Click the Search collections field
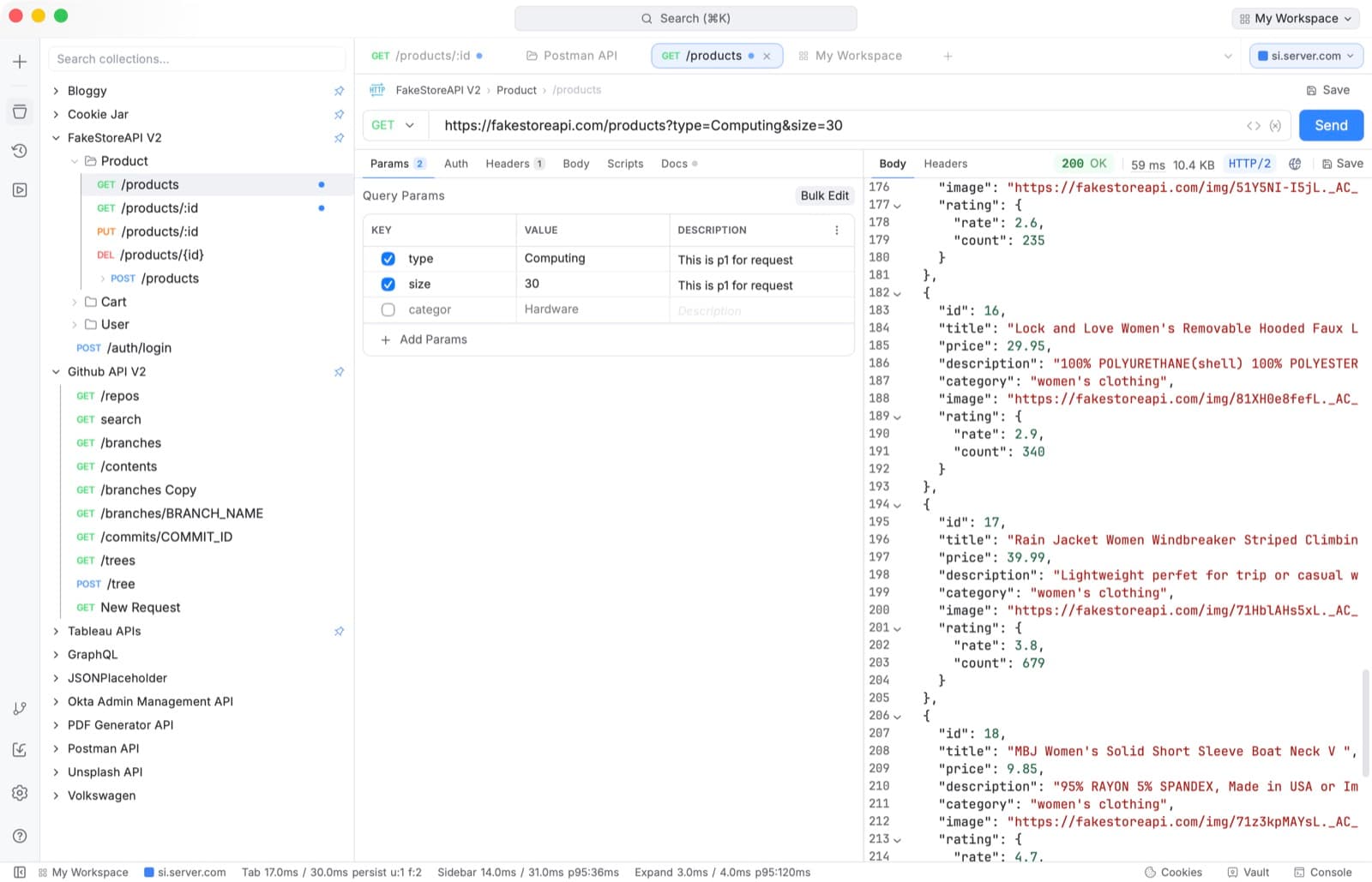This screenshot has height=882, width=1372. [x=197, y=59]
